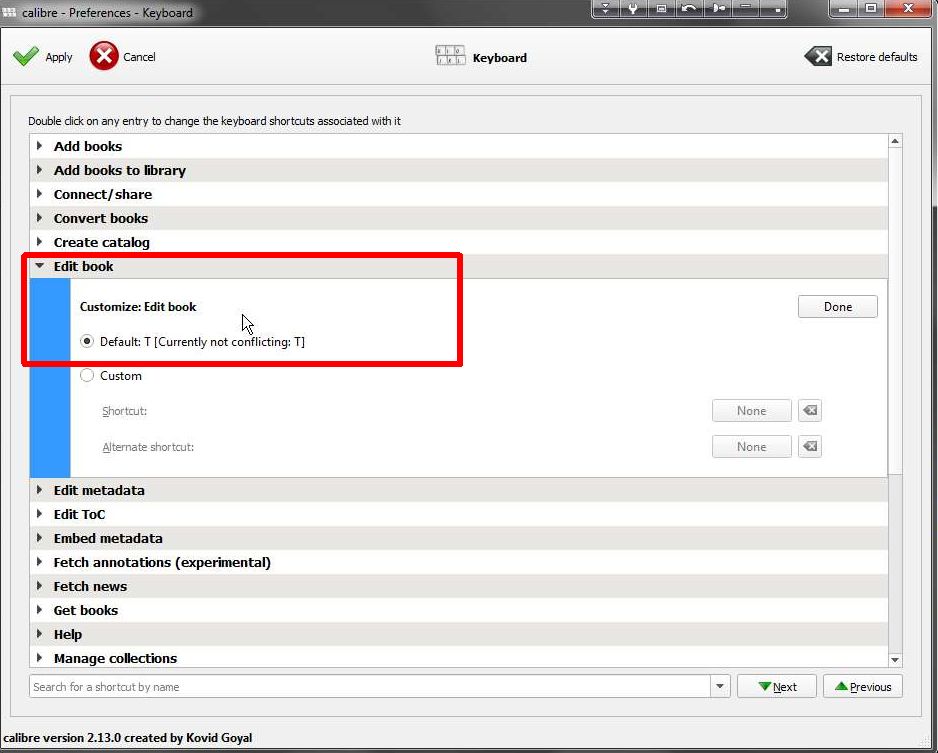
Task: Expand the Get books group arrow
Action: [x=39, y=609]
